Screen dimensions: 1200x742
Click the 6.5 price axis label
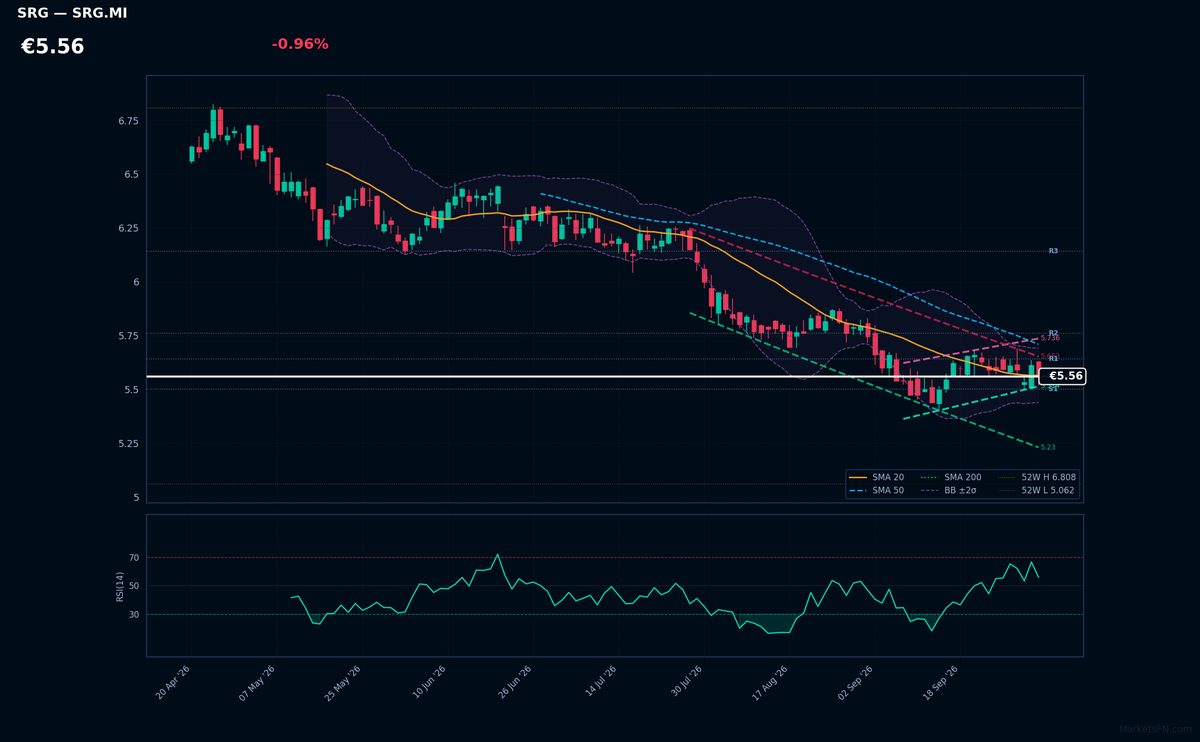pyautogui.click(x=131, y=174)
